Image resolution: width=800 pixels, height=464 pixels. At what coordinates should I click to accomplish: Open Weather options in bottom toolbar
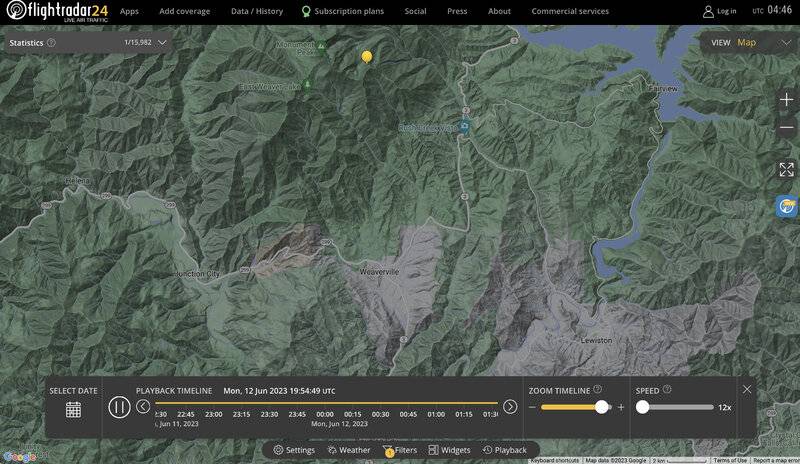click(x=347, y=450)
